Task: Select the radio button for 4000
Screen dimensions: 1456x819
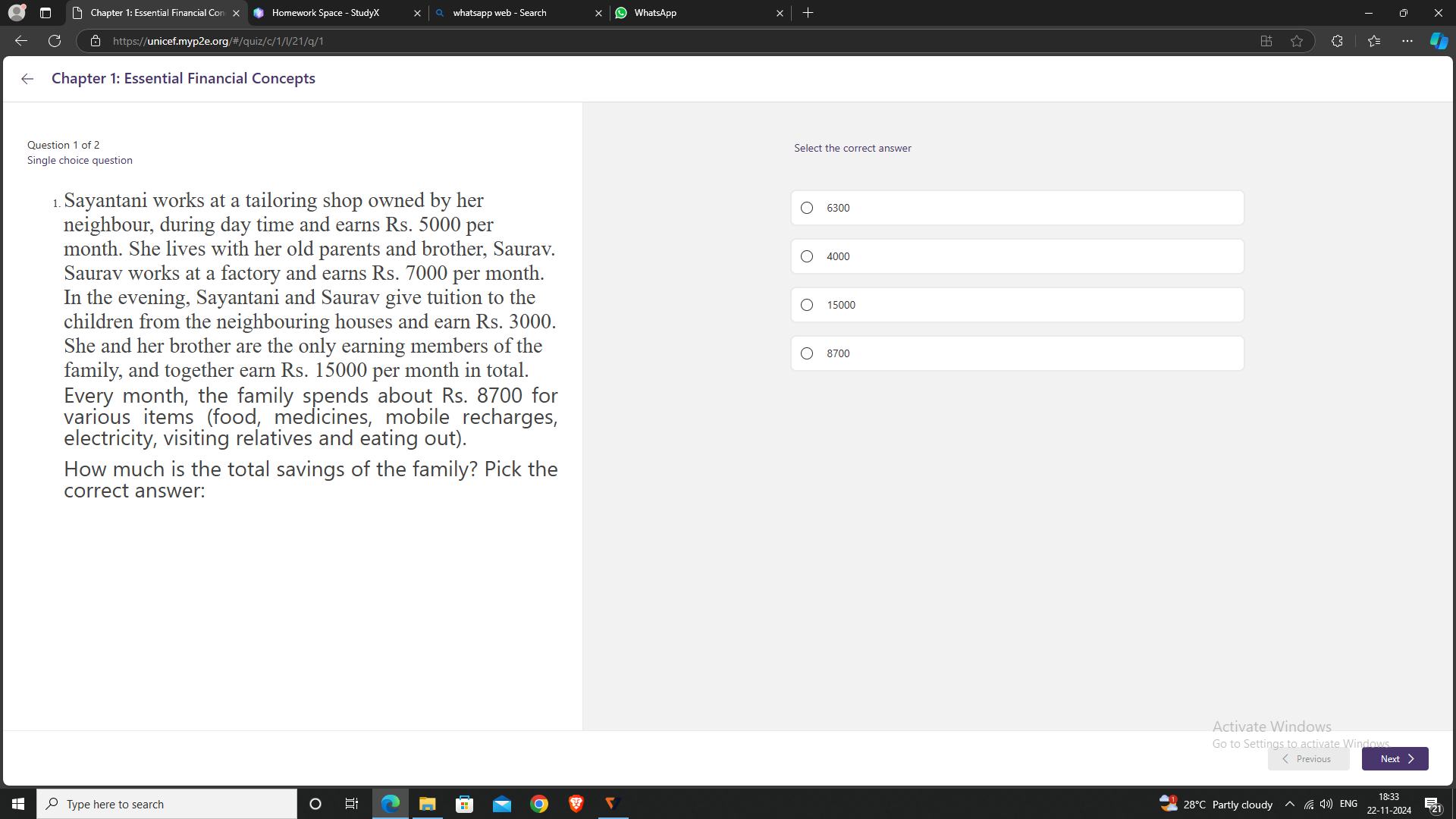Action: click(807, 256)
